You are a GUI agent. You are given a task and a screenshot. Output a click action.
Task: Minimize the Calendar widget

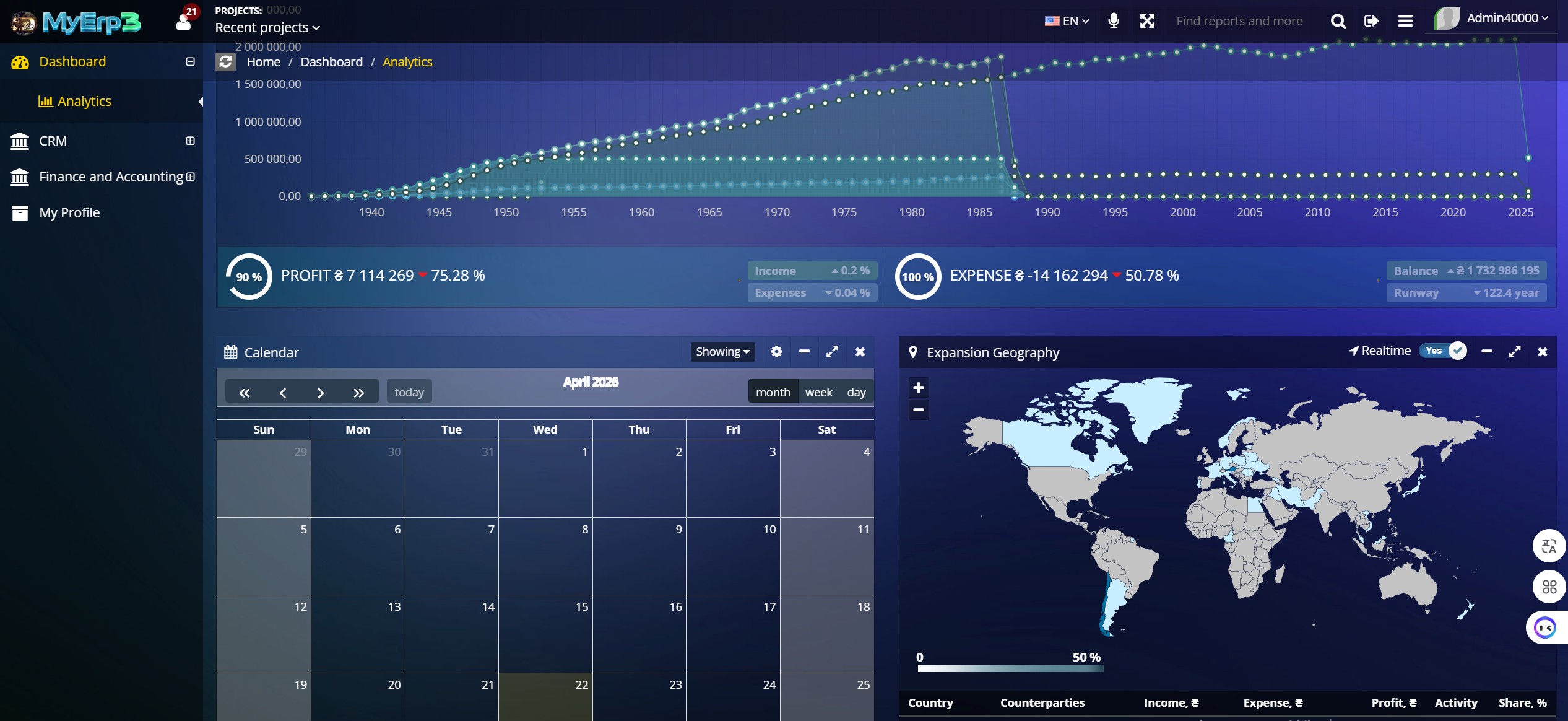(x=804, y=351)
